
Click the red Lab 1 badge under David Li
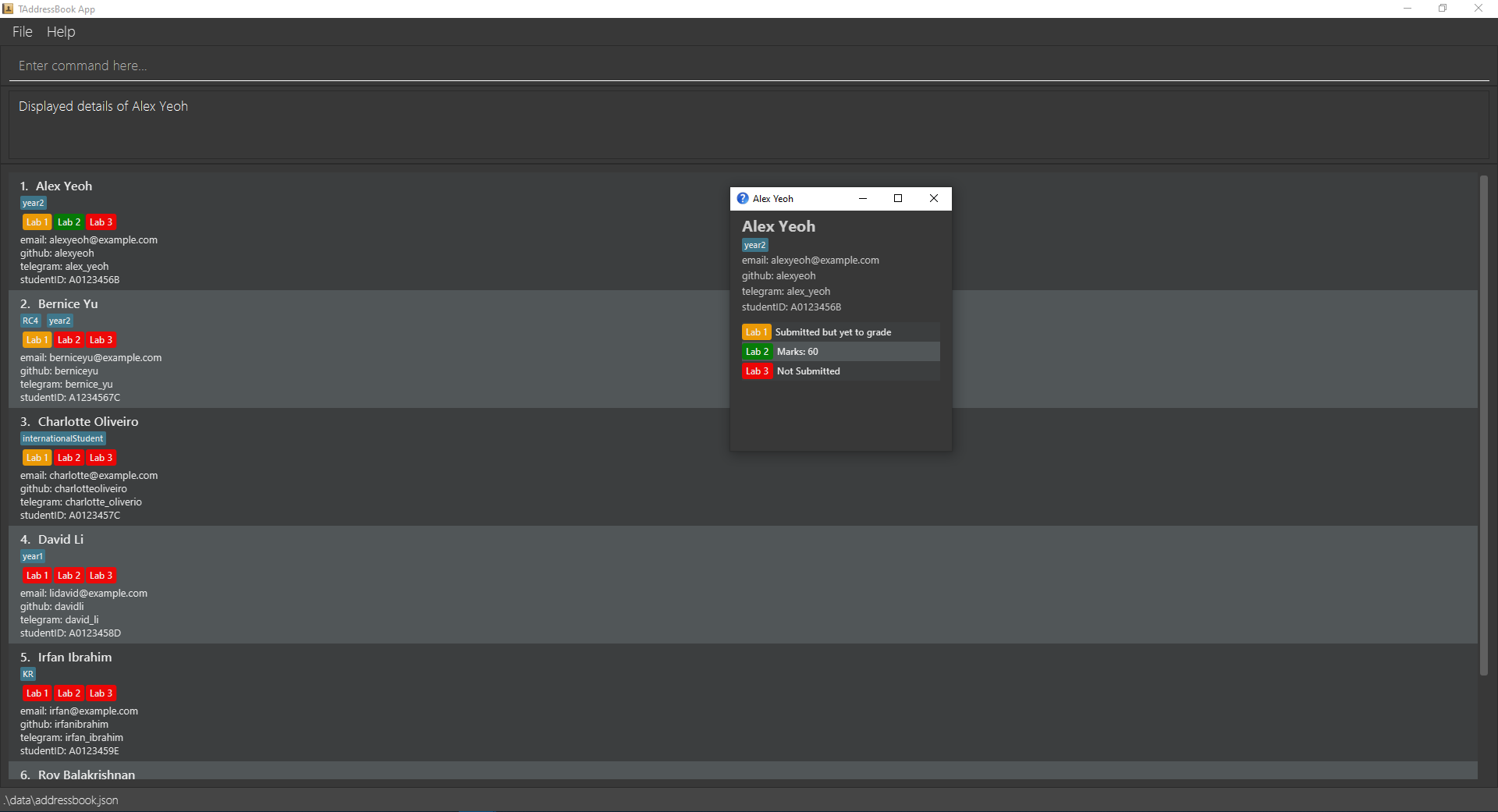(x=37, y=576)
